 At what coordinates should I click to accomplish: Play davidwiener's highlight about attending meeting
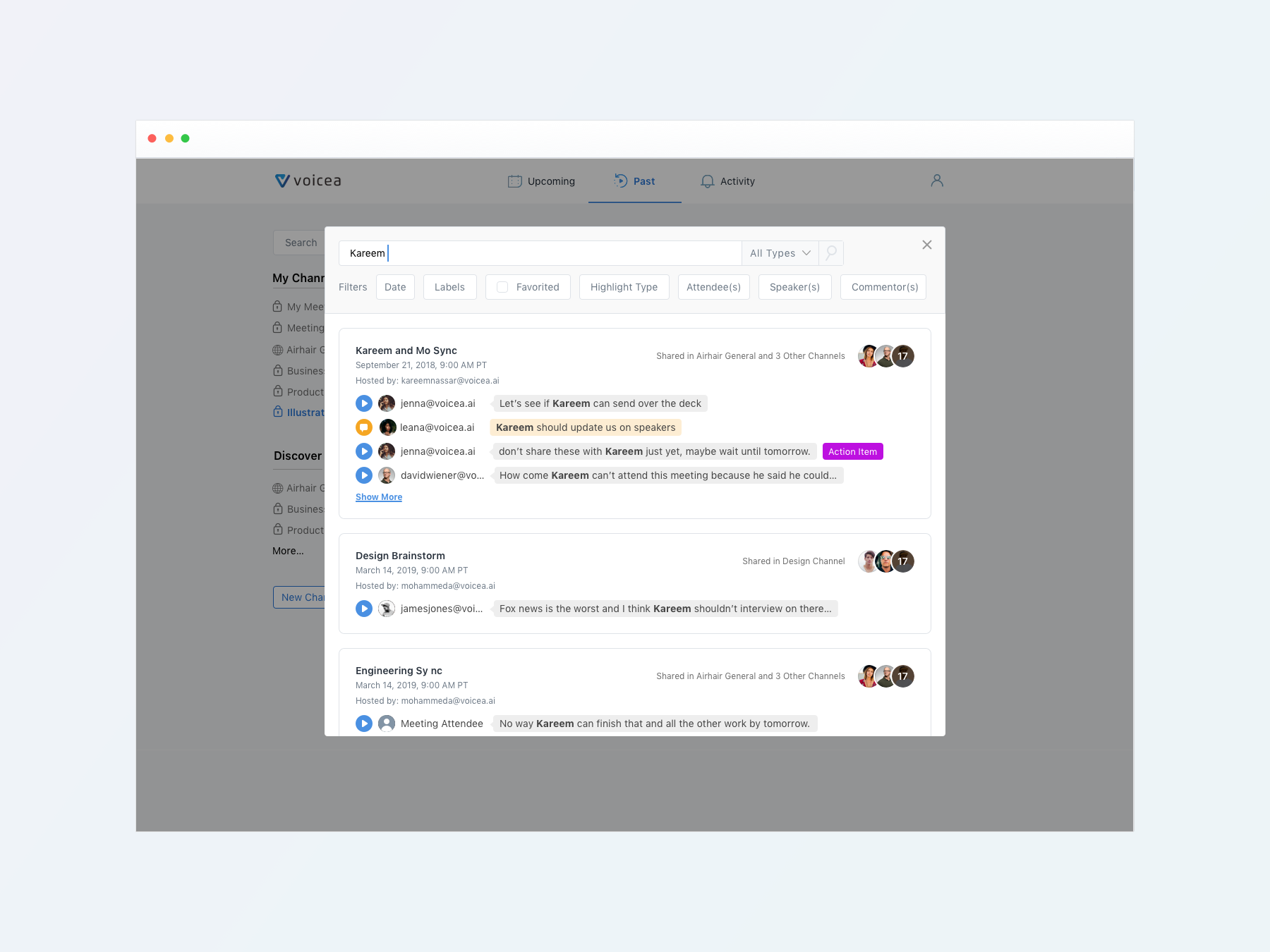[x=364, y=475]
